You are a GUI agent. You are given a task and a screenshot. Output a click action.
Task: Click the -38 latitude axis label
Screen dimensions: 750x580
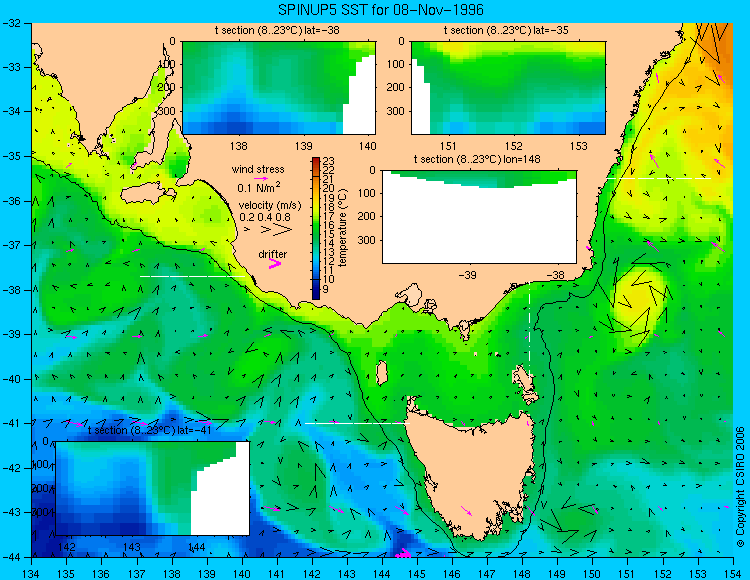12,290
